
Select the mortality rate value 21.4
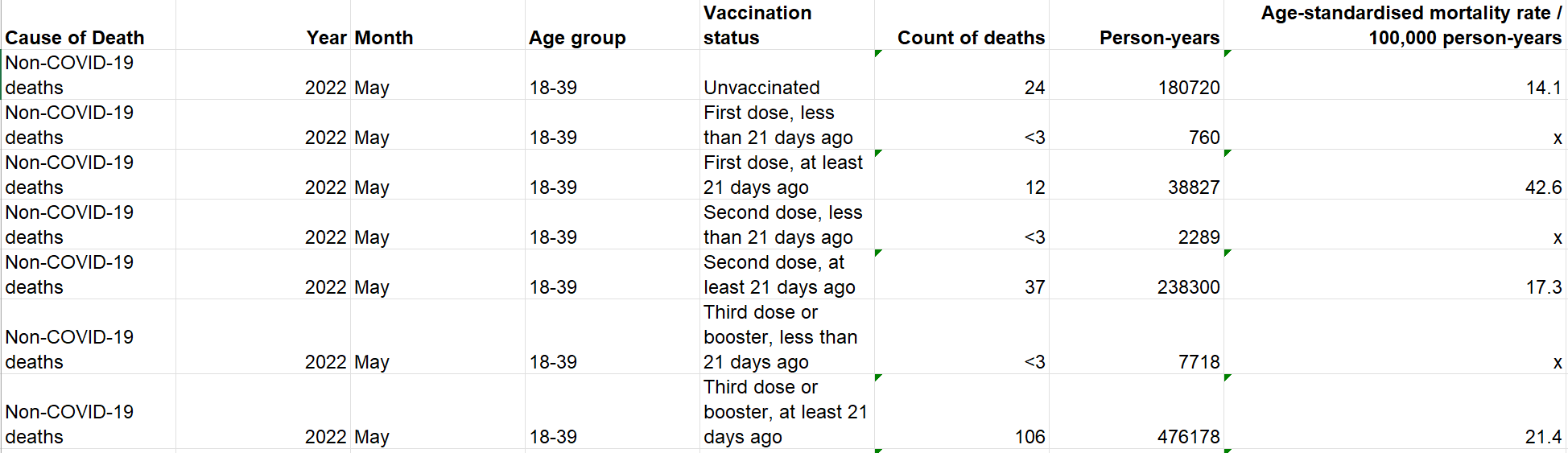(1395, 411)
